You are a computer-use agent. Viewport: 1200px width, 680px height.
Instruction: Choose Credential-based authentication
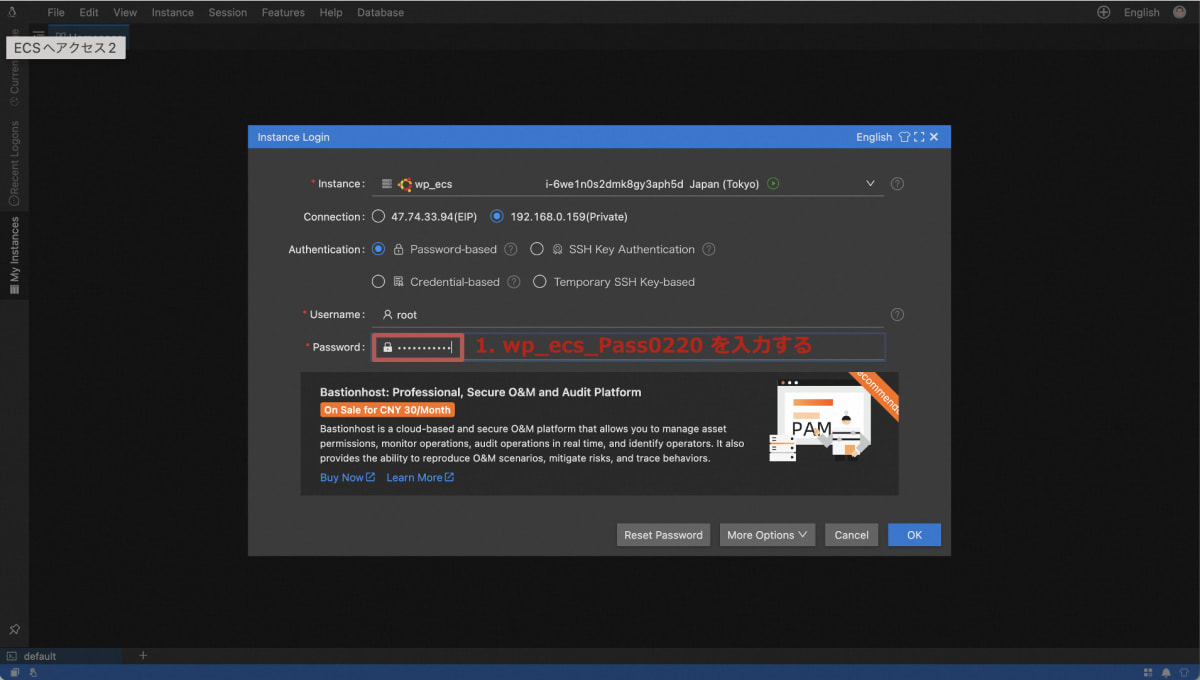(x=378, y=282)
